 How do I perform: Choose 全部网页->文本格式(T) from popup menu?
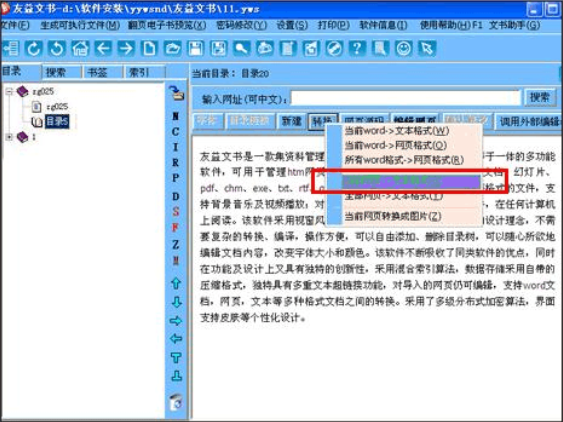pyautogui.click(x=394, y=196)
